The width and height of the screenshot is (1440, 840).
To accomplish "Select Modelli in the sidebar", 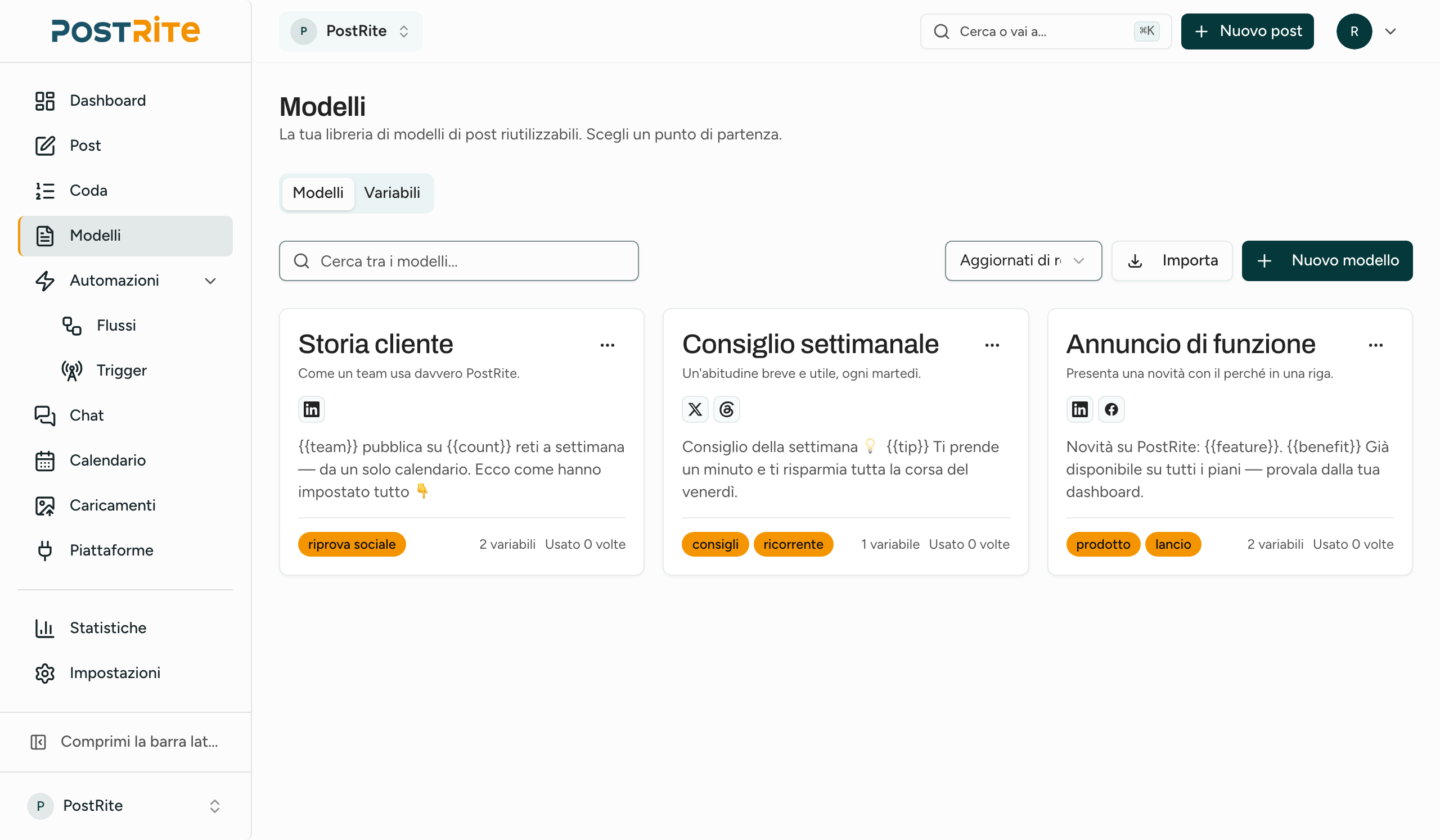I will (125, 236).
